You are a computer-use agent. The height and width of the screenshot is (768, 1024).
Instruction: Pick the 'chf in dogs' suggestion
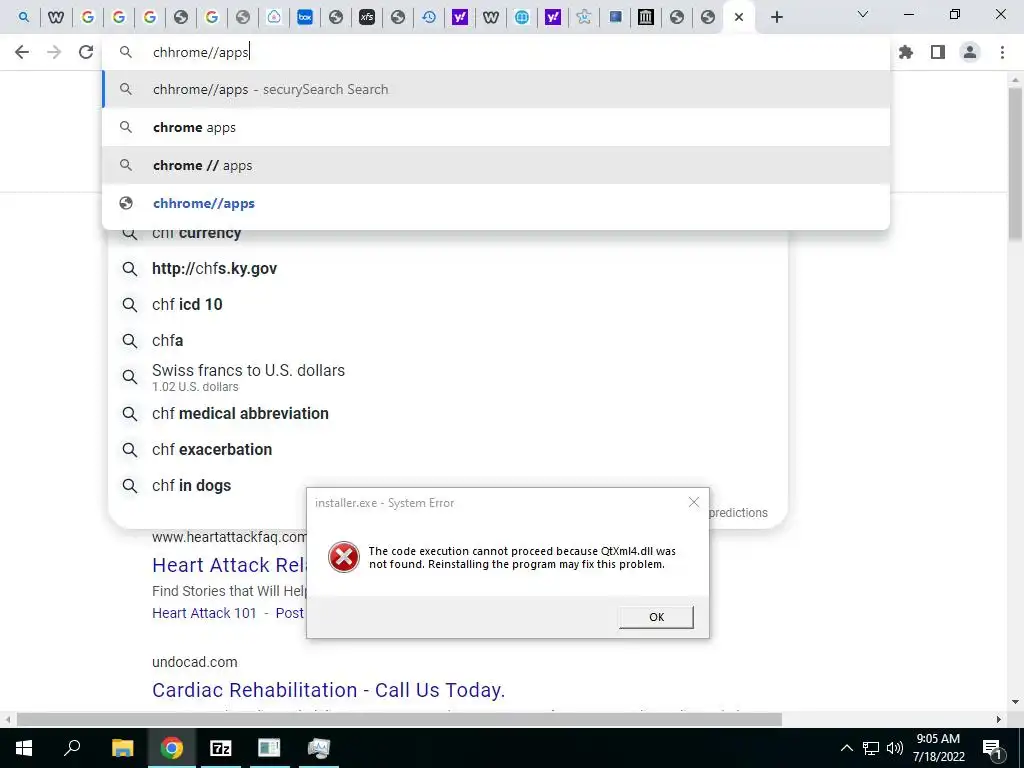pos(191,485)
